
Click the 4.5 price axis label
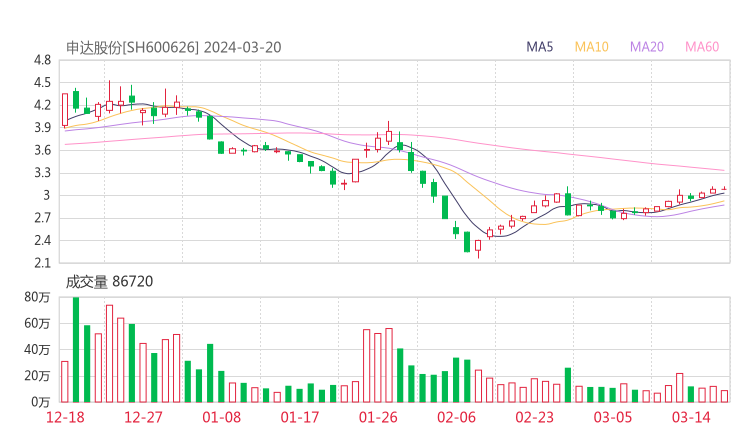pyautogui.click(x=42, y=83)
